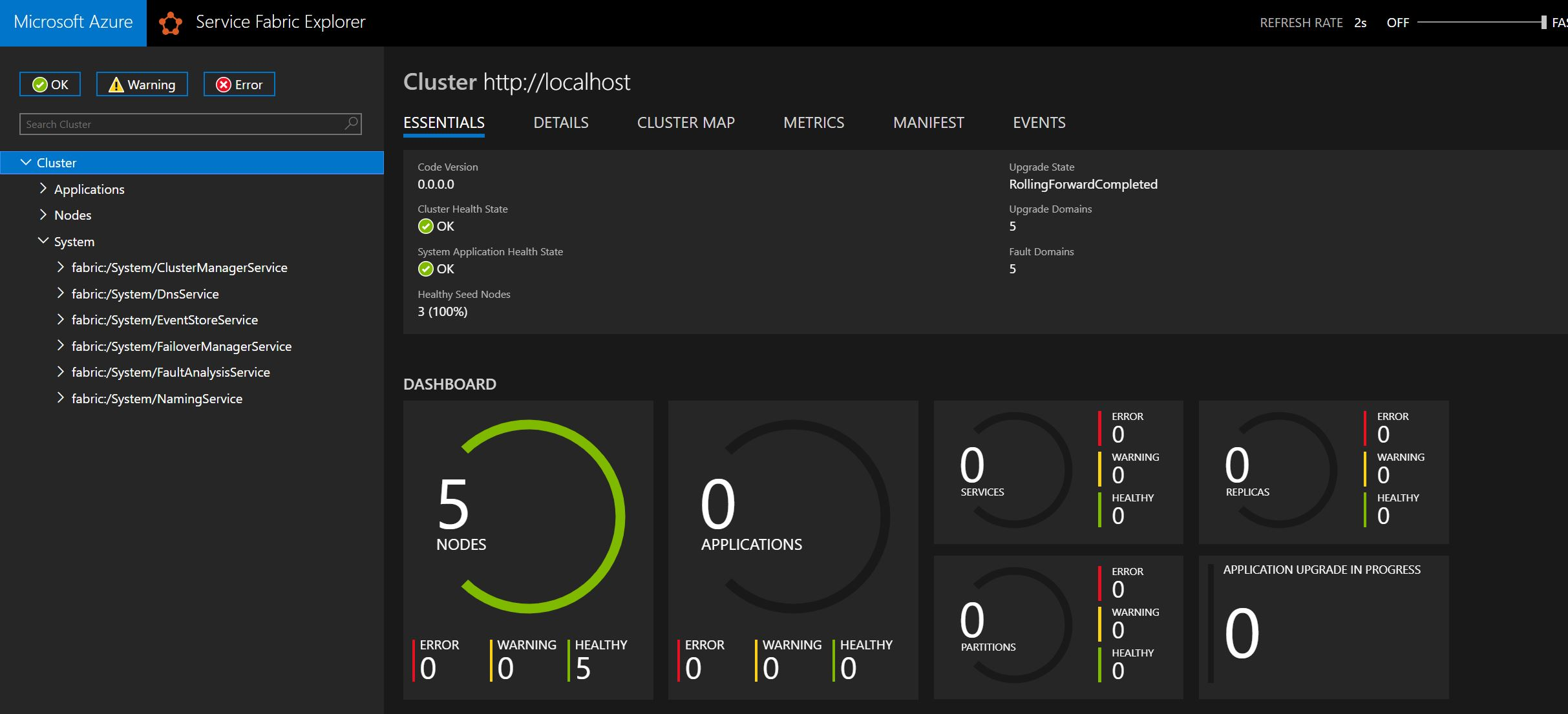This screenshot has height=714, width=1568.
Task: Click the Cluster http://localhost heading
Action: [x=516, y=82]
